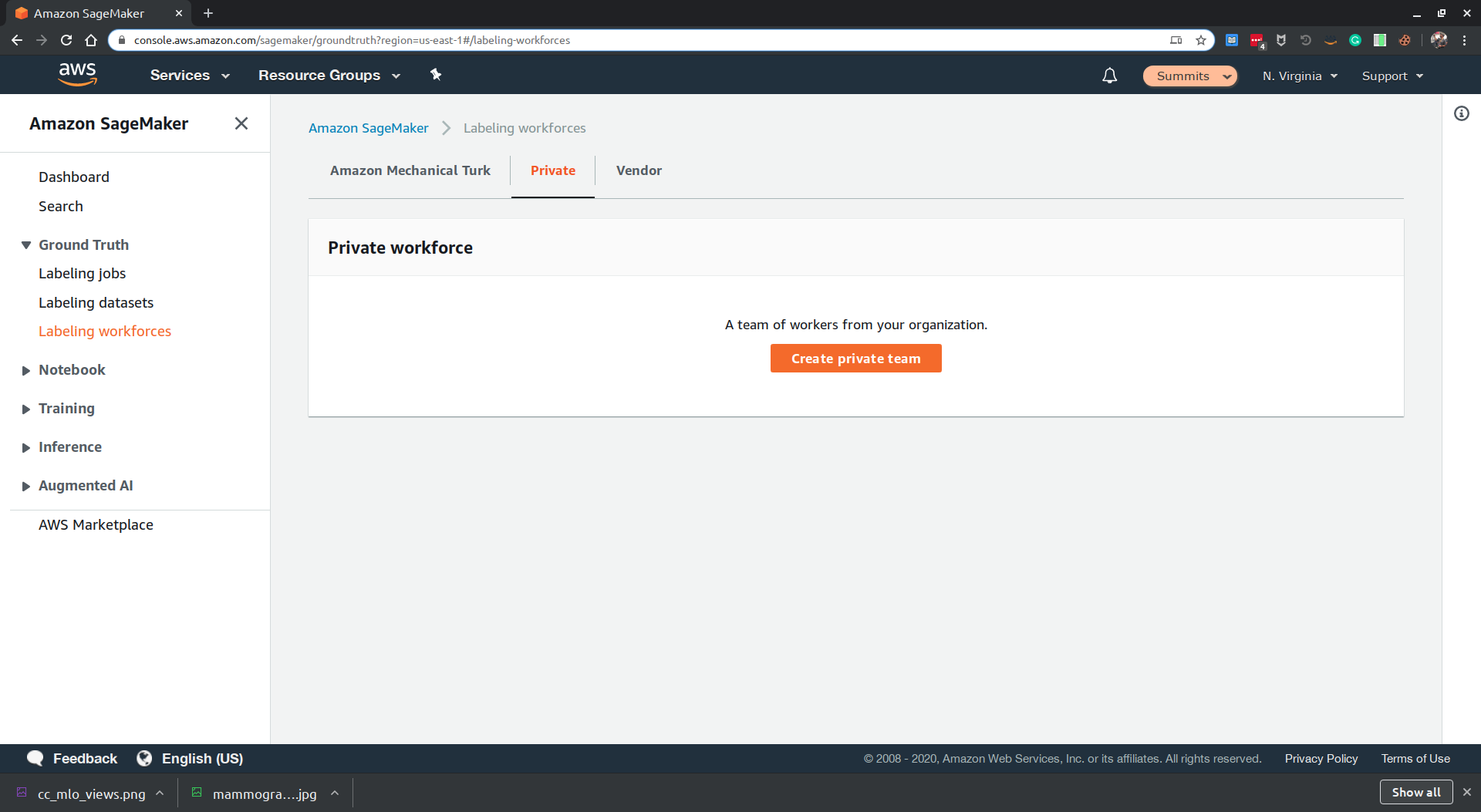
Task: Click the site lock icon in address bar
Action: 121,40
